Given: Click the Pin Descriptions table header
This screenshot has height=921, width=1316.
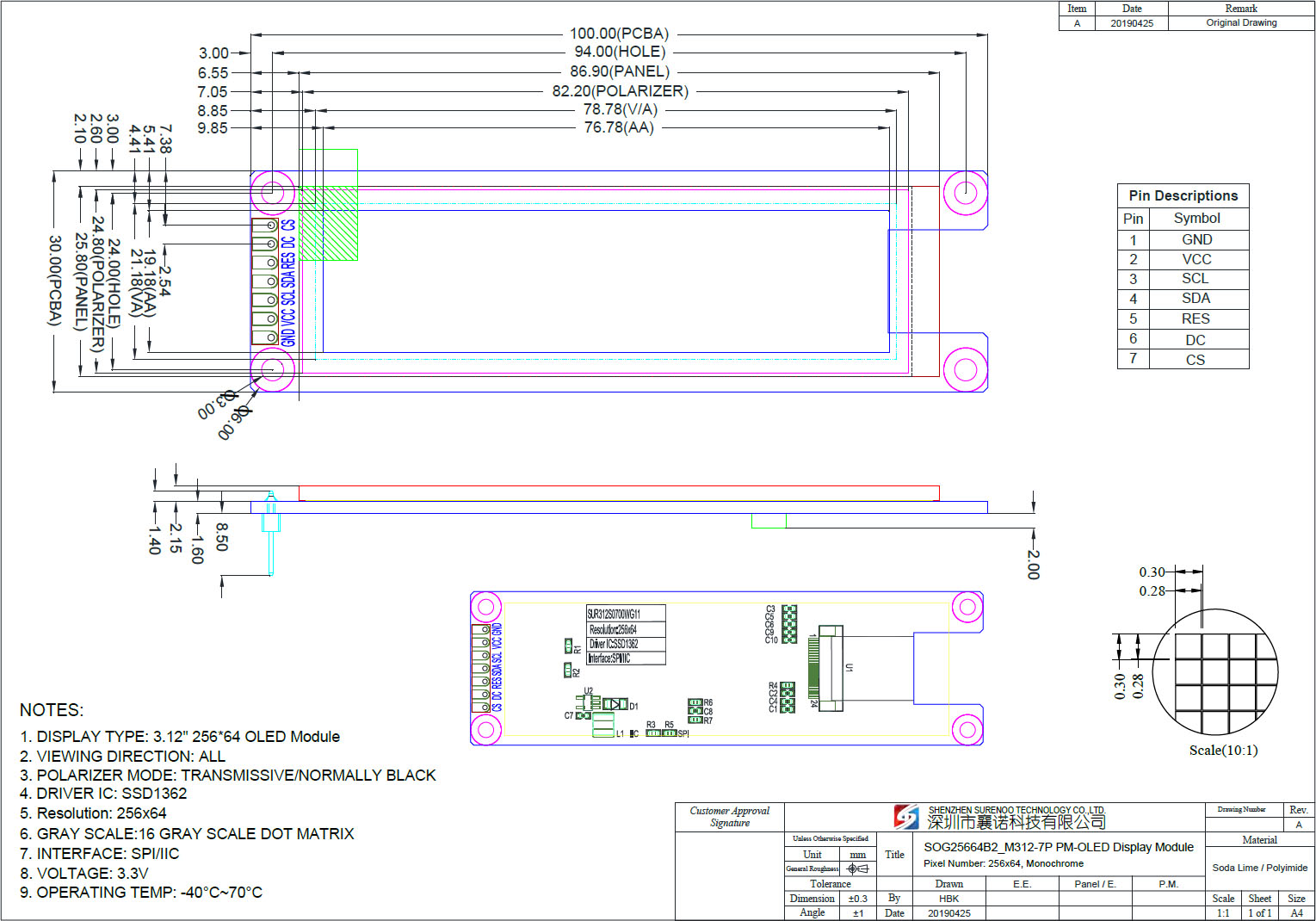Looking at the screenshot, I should [x=1183, y=195].
